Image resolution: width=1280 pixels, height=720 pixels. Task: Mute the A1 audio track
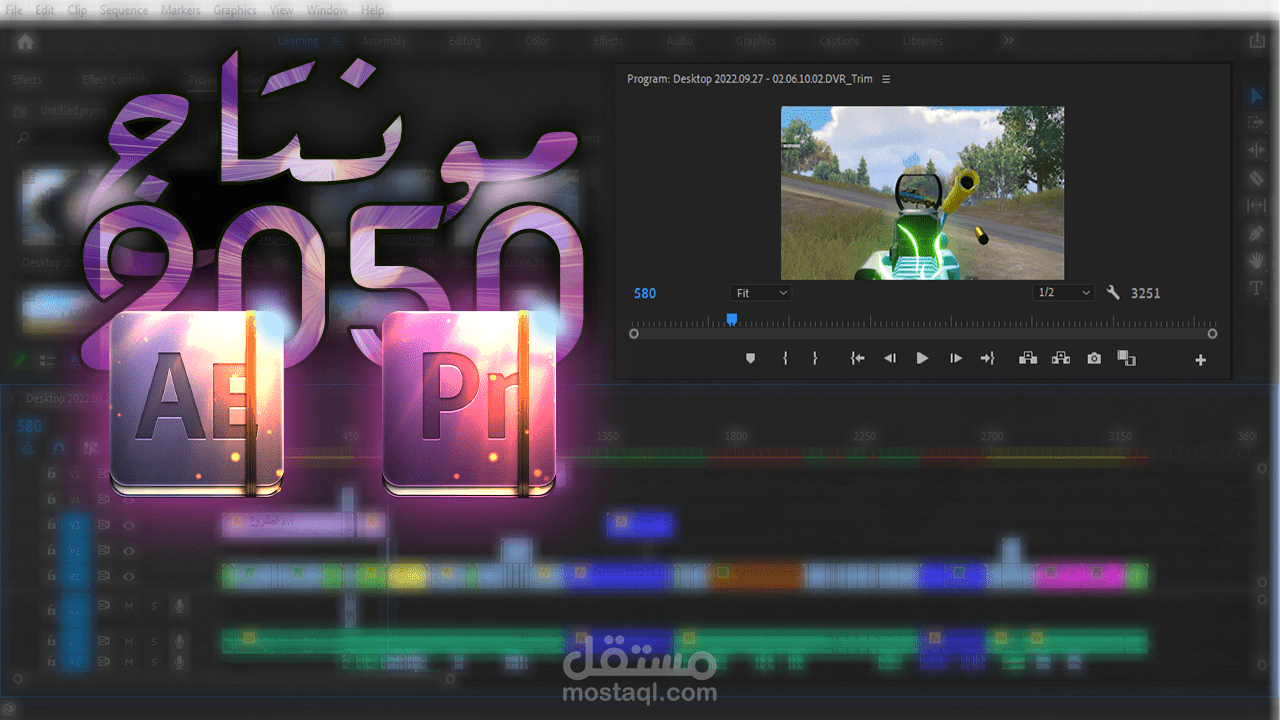129,606
